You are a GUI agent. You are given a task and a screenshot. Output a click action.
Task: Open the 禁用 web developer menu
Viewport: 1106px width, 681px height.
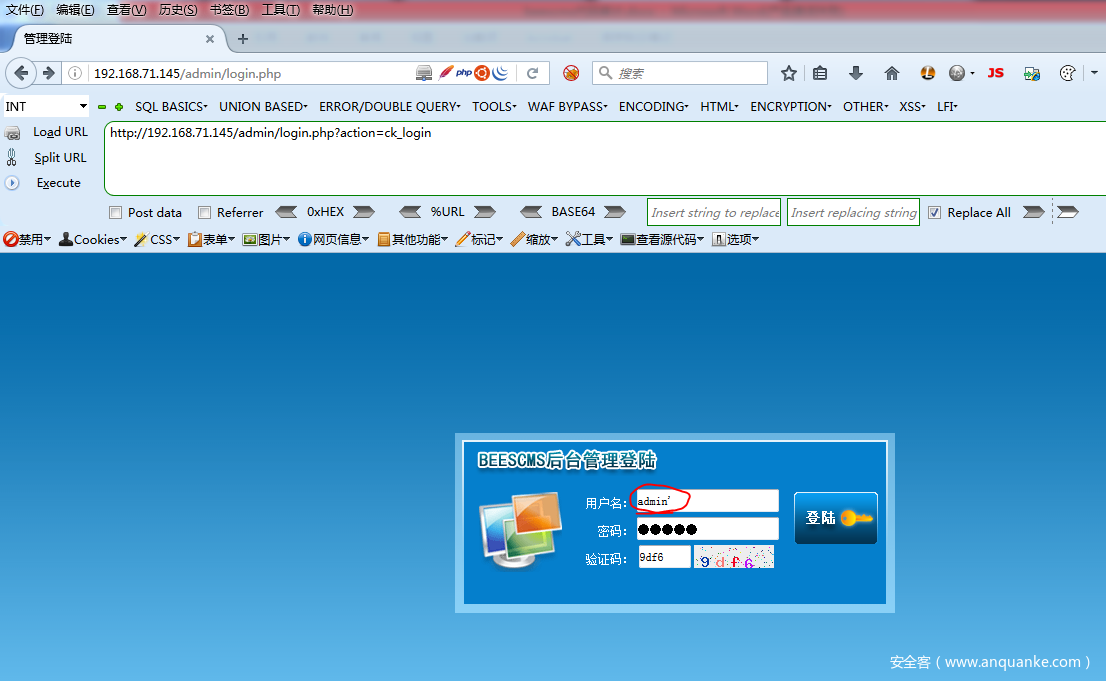tap(27, 239)
